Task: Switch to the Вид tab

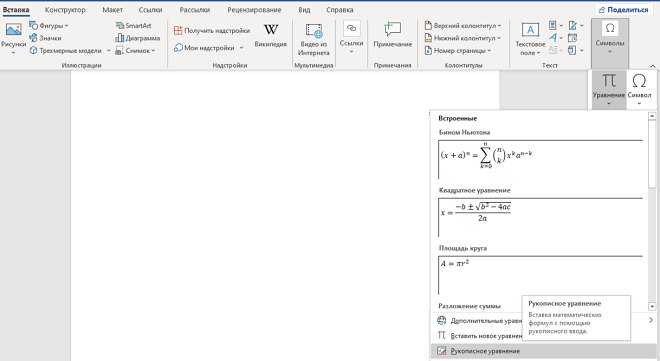Action: pyautogui.click(x=304, y=10)
